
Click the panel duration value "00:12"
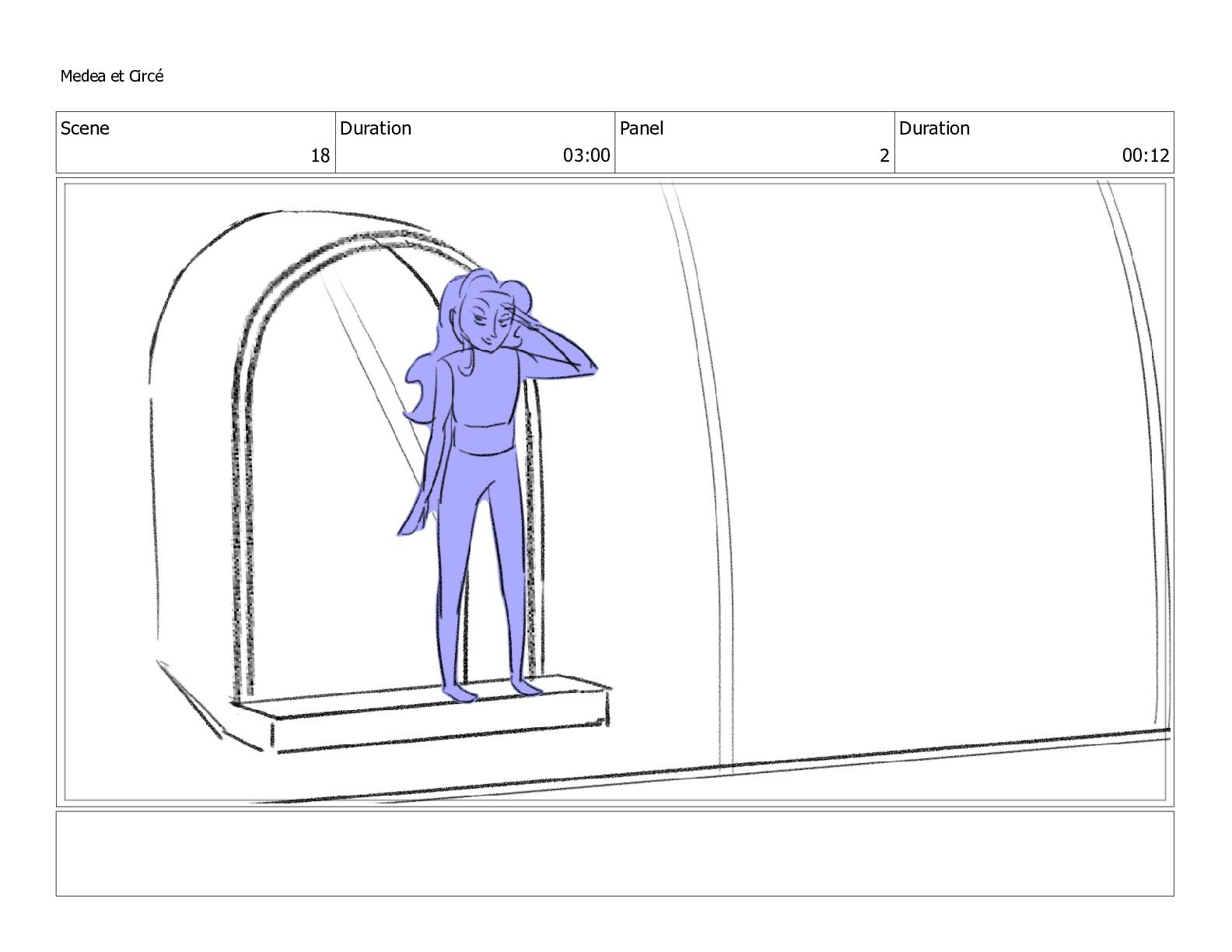pos(1146,156)
